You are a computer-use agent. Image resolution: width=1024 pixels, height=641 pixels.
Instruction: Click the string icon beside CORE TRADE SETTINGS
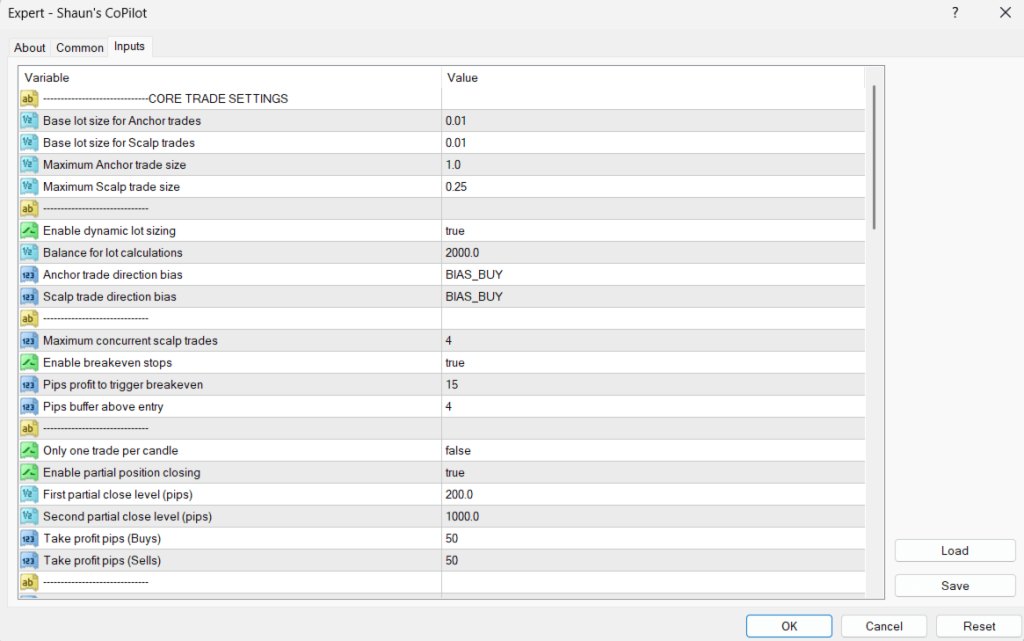tap(29, 99)
